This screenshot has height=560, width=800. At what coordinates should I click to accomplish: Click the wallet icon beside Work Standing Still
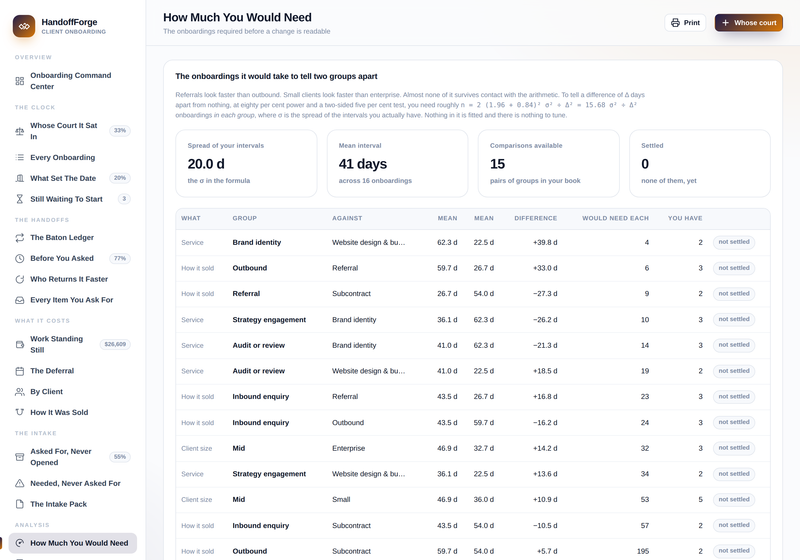(x=19, y=344)
